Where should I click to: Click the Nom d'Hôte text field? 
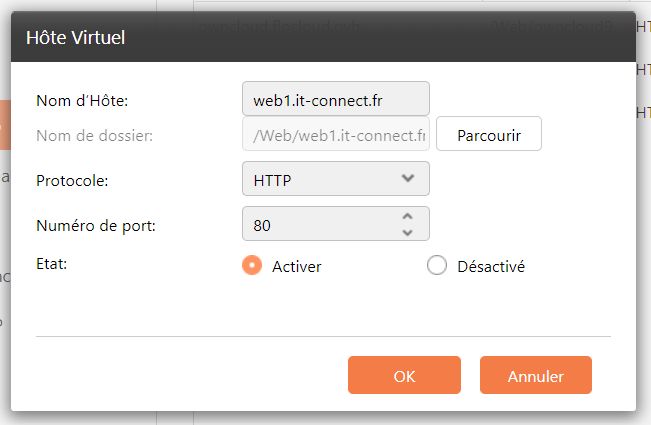coord(335,100)
